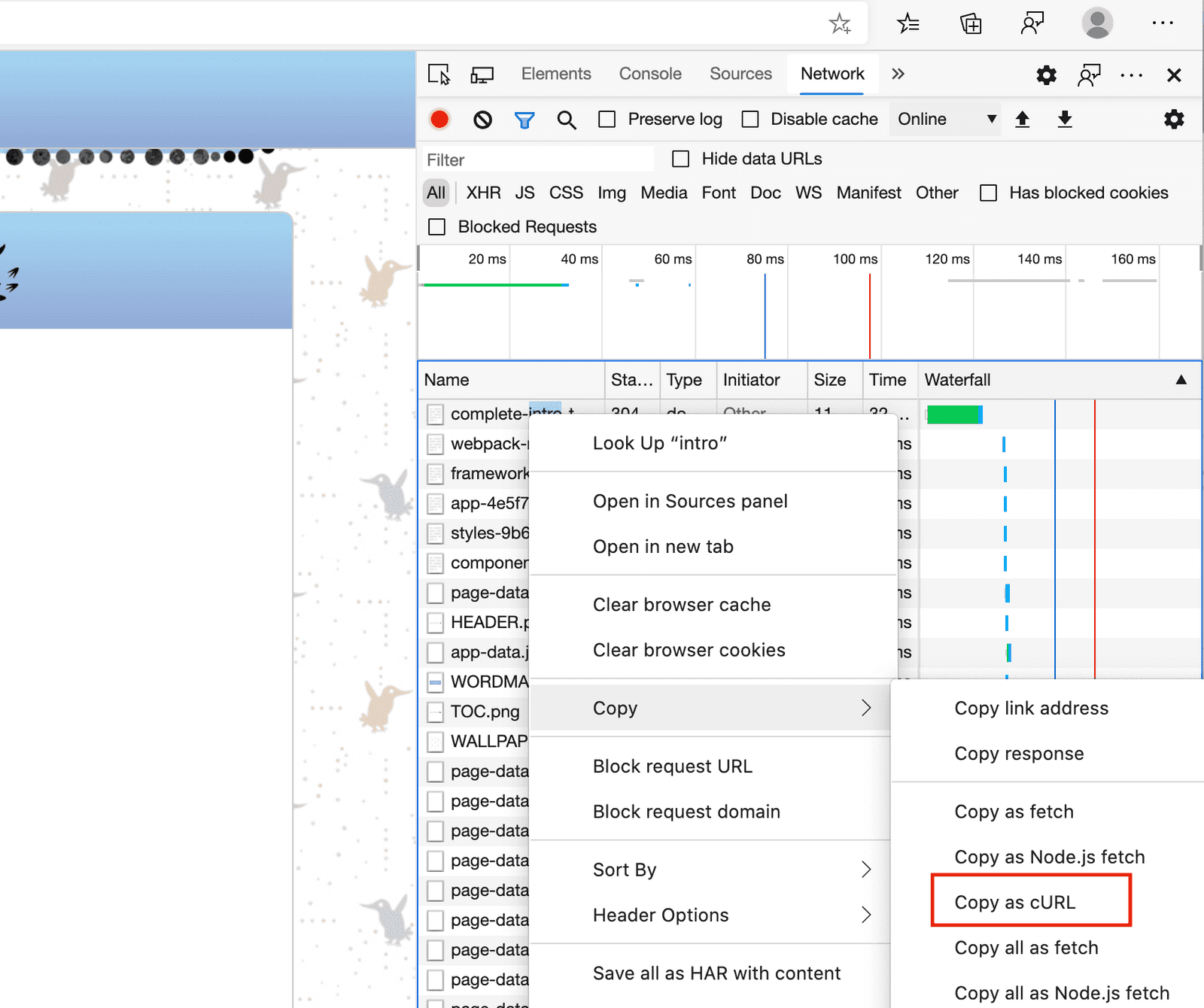Tick the Hide data URLs checkbox
Viewport: 1204px width, 1008px height.
(680, 159)
